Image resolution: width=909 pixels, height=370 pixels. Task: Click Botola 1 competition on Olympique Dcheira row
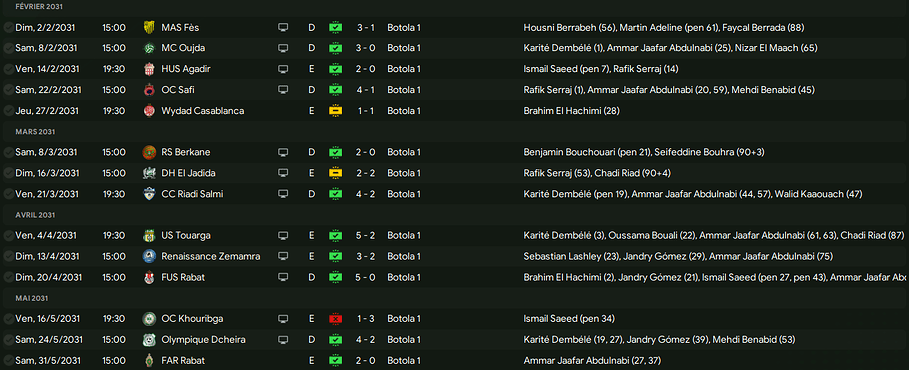(x=403, y=340)
